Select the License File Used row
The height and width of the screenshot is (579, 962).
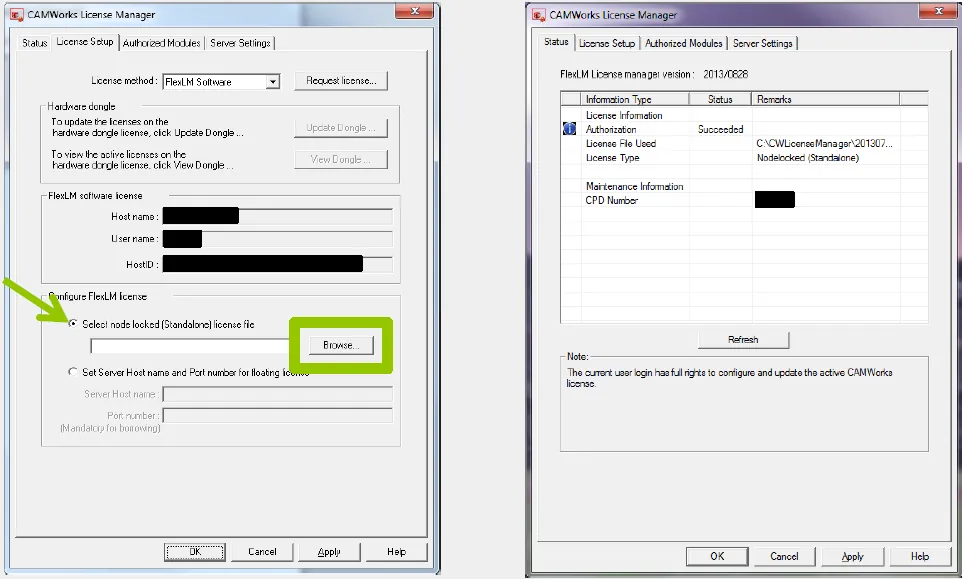(x=744, y=144)
